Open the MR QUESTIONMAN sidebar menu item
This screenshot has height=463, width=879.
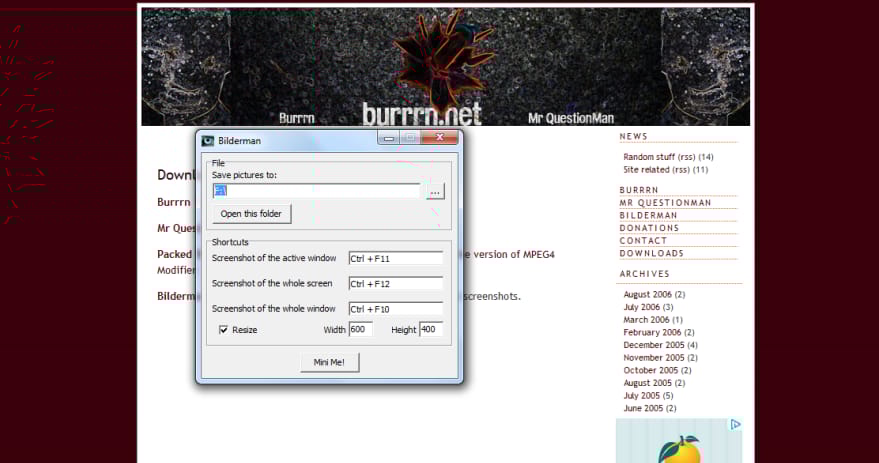(665, 203)
